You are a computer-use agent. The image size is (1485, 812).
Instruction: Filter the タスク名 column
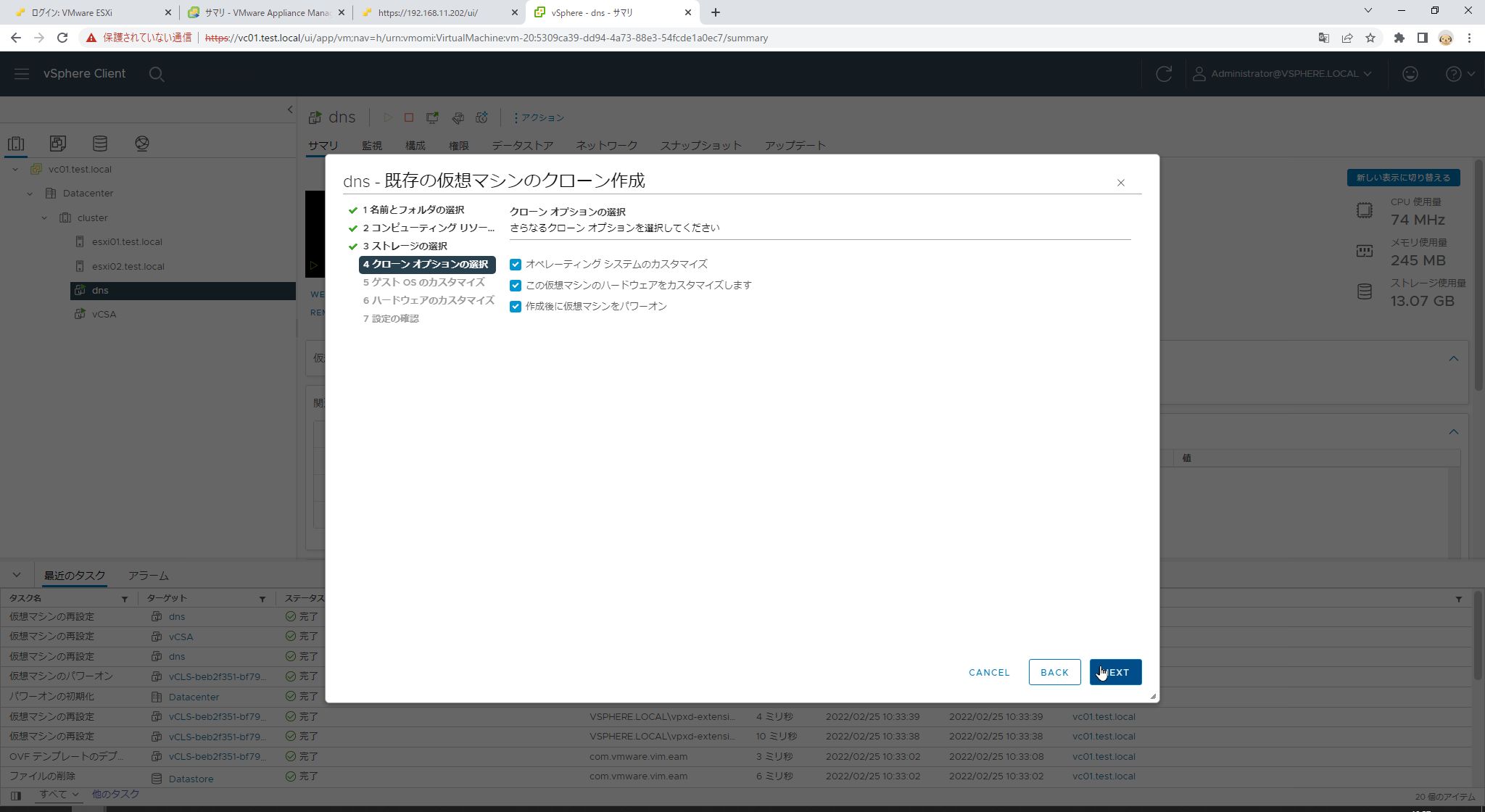[125, 600]
